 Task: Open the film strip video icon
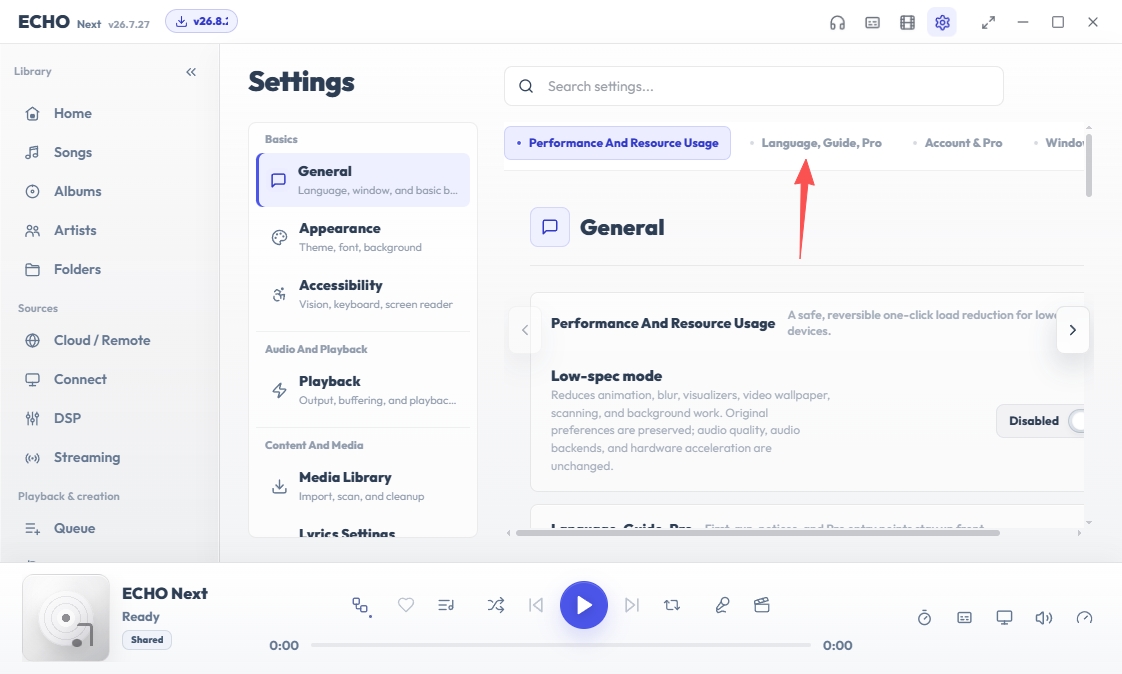pos(907,23)
